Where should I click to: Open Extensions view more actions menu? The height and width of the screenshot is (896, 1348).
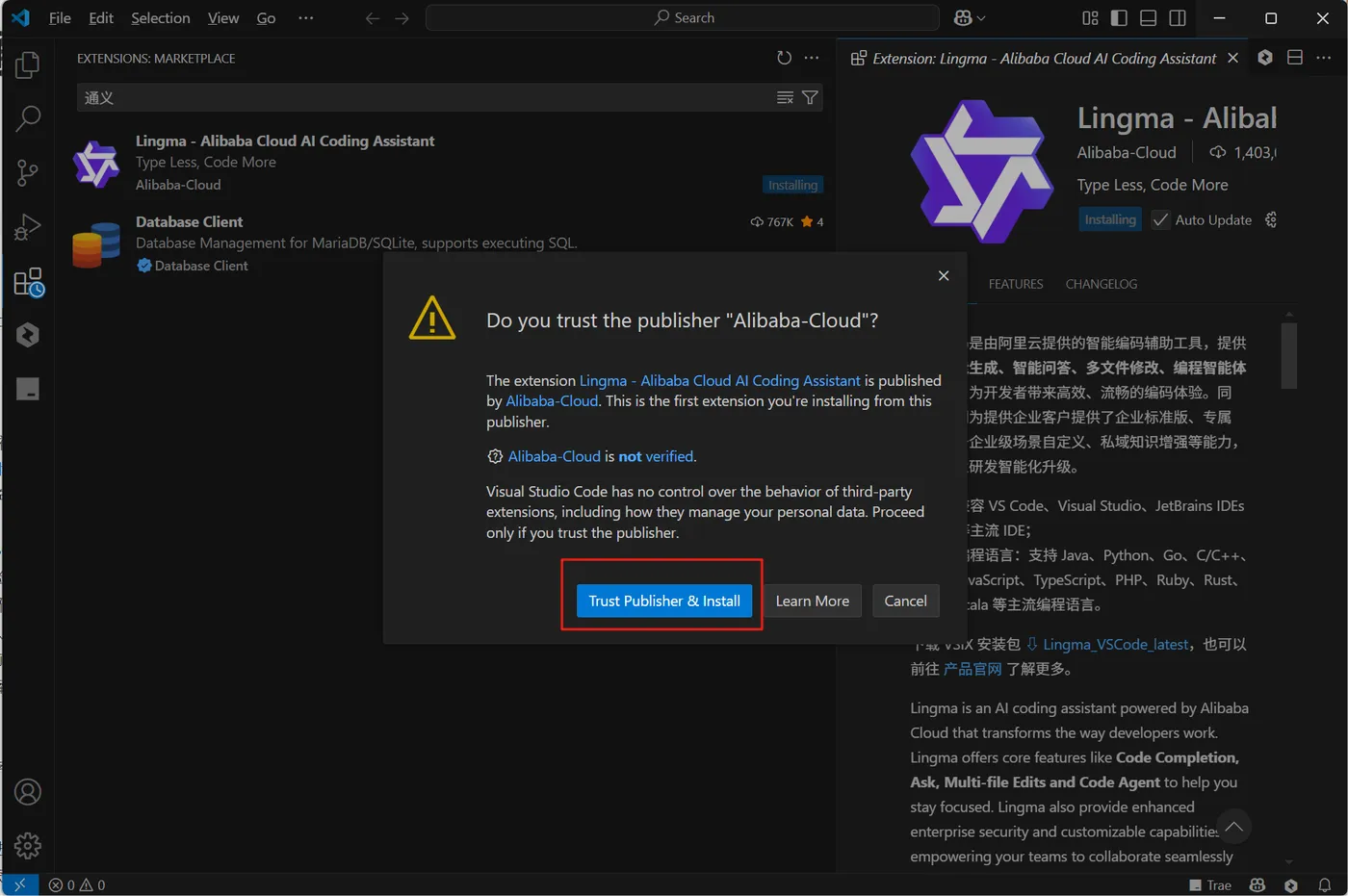812,58
